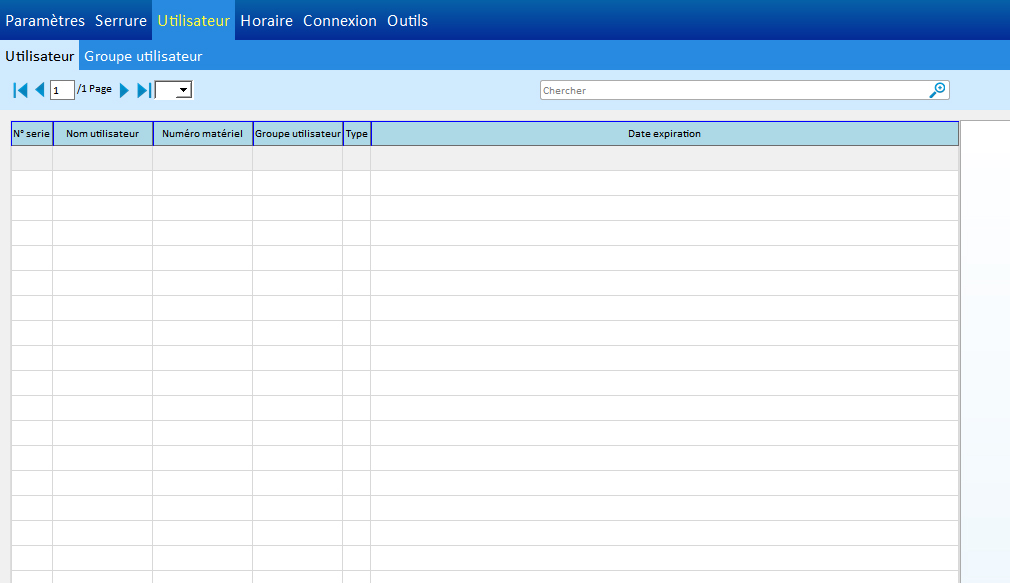The width and height of the screenshot is (1010, 584).
Task: Click into the Chercher search field
Action: coord(733,90)
